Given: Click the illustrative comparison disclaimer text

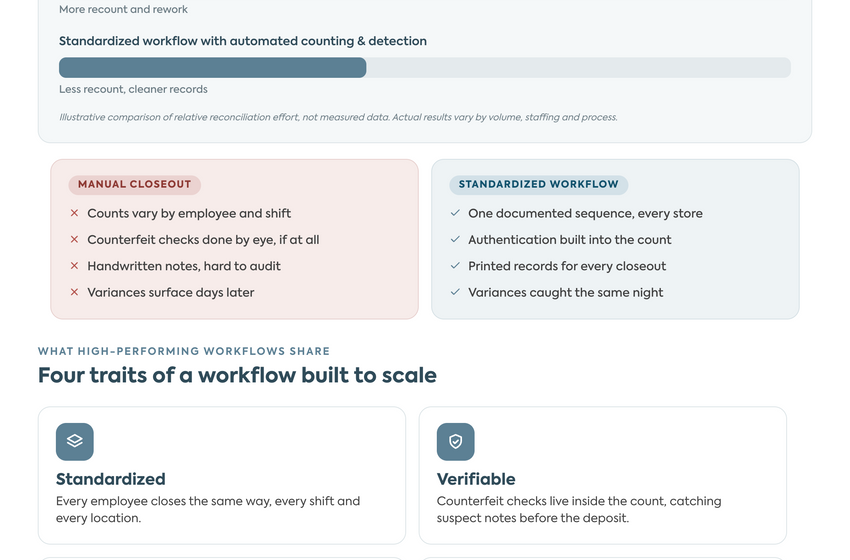Looking at the screenshot, I should [338, 117].
